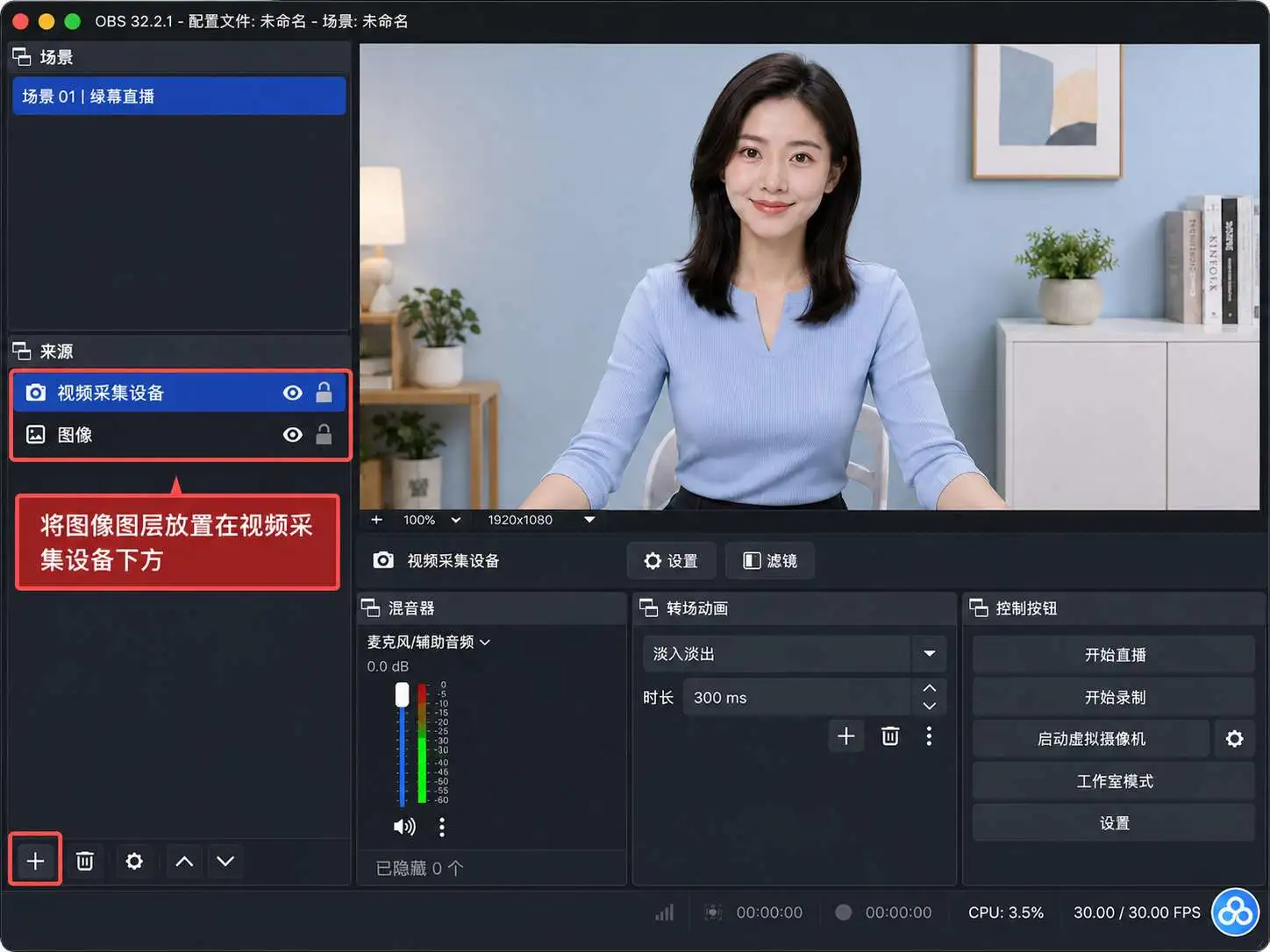Increase the transition duration with up arrow
Screen dimensions: 1270x952
(x=930, y=688)
